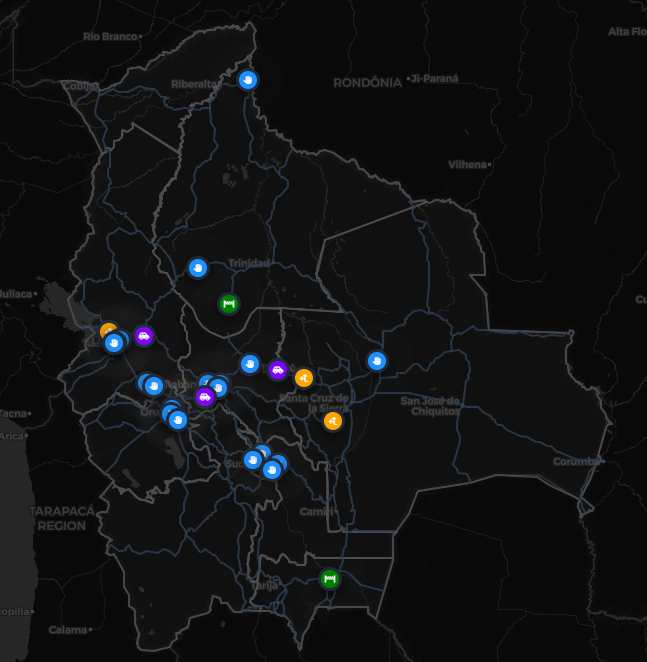This screenshot has width=647, height=662.
Task: Click the orange marker near La Paz
Action: tap(106, 331)
